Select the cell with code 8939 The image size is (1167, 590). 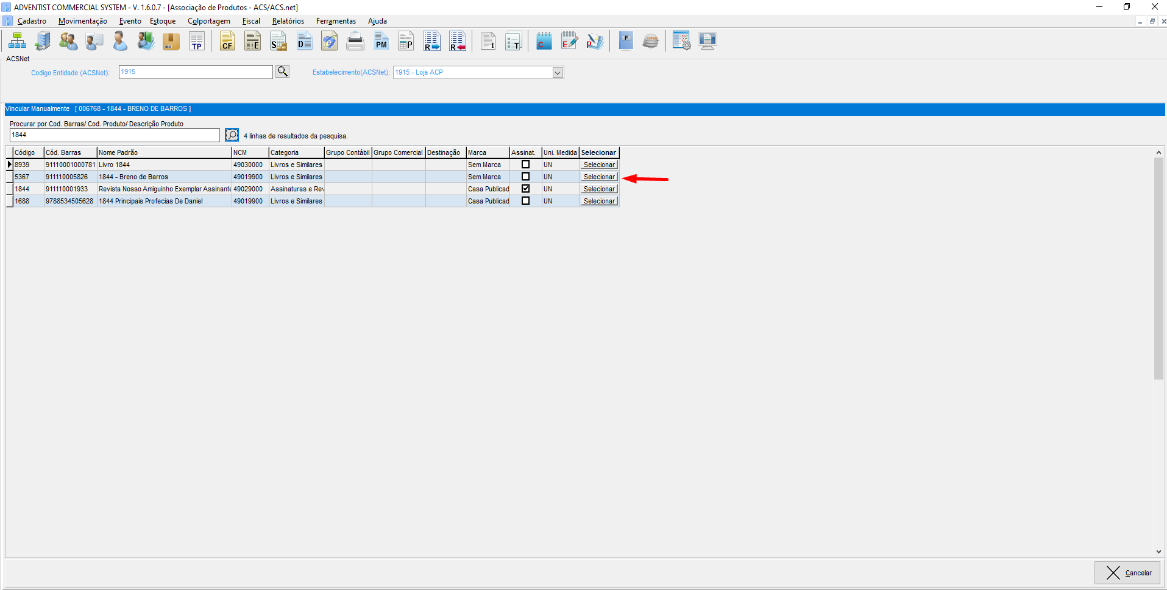[28, 164]
